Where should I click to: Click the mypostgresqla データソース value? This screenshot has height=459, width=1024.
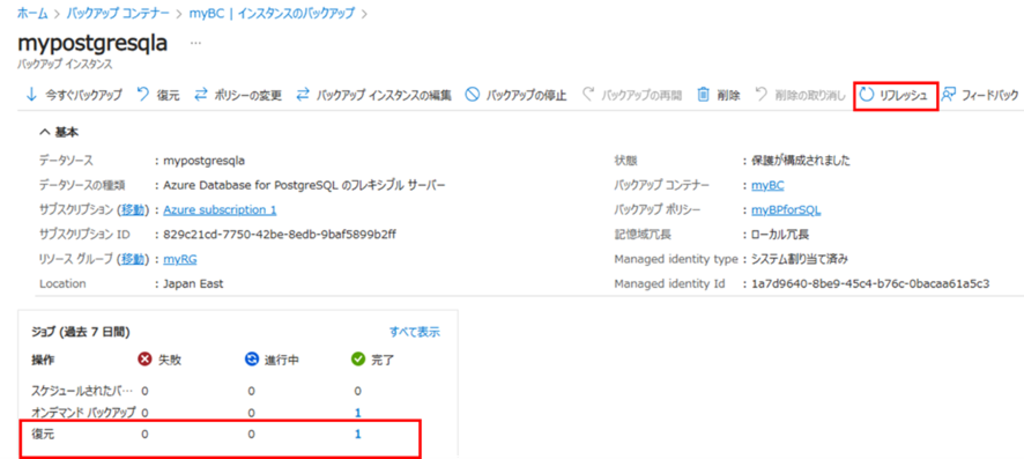(204, 161)
